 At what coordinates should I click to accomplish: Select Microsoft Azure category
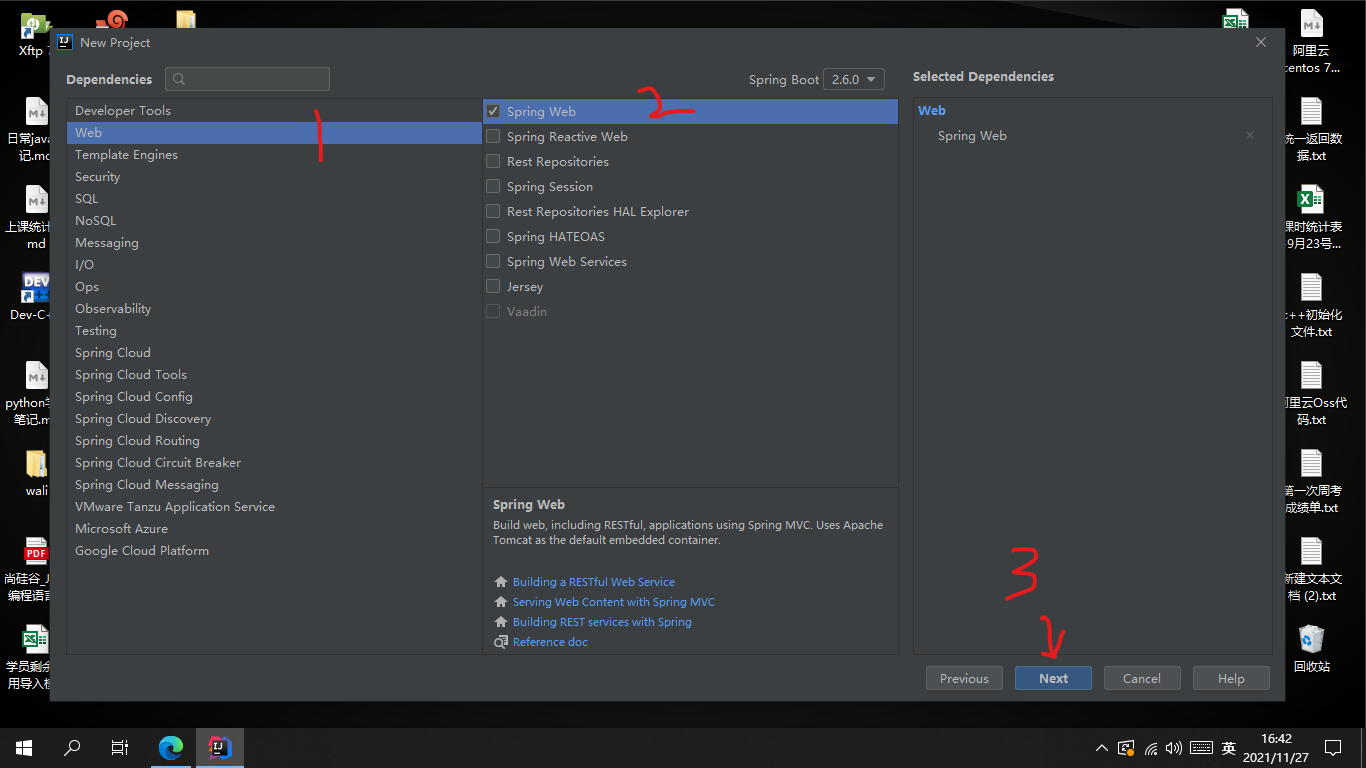click(x=274, y=528)
